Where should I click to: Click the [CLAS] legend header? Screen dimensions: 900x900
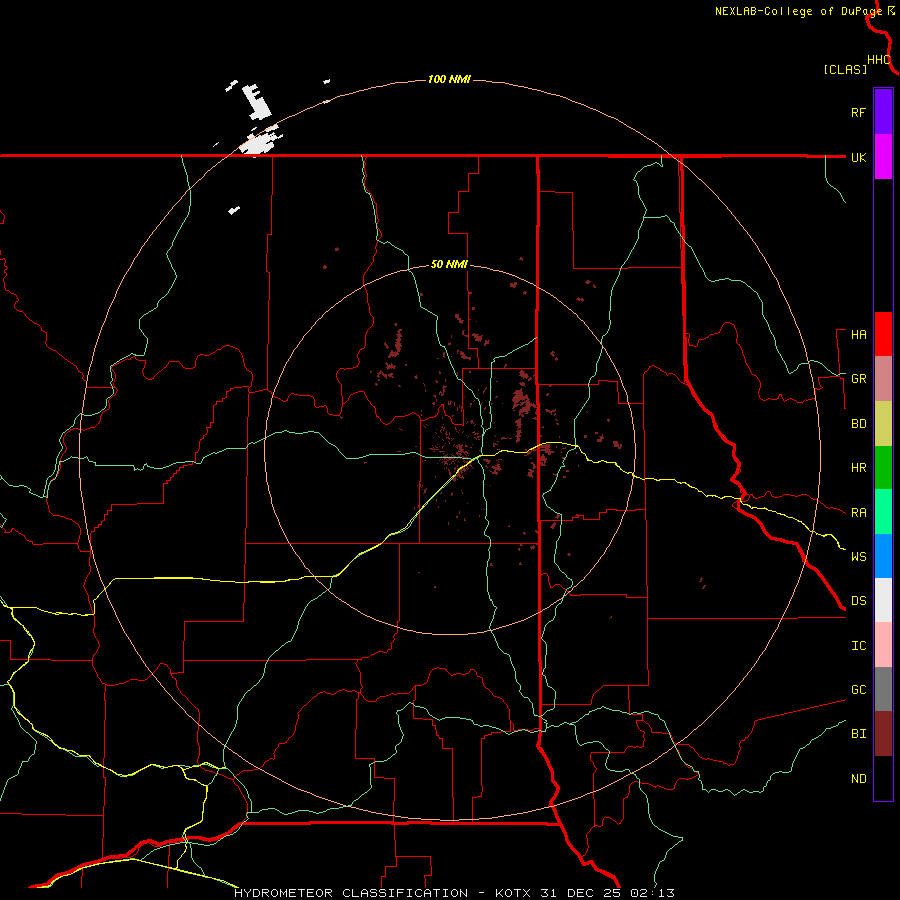click(x=845, y=69)
